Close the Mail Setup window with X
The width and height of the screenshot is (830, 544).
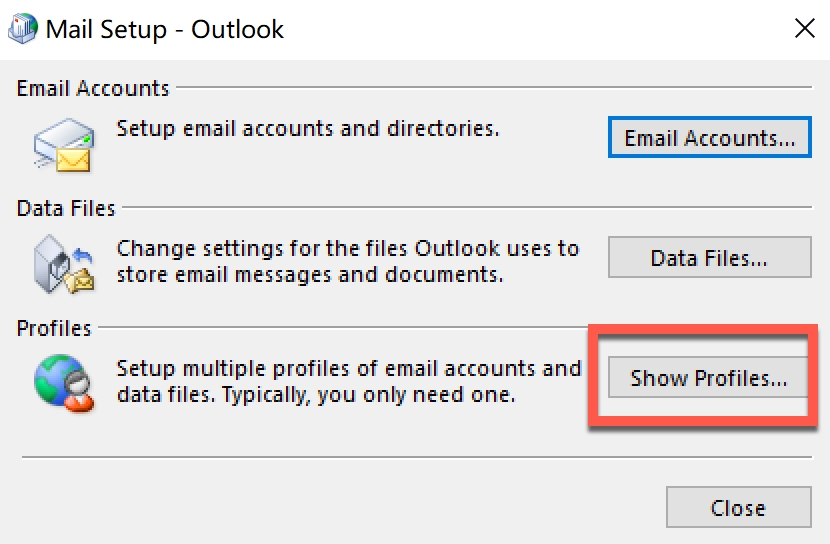pos(804,28)
